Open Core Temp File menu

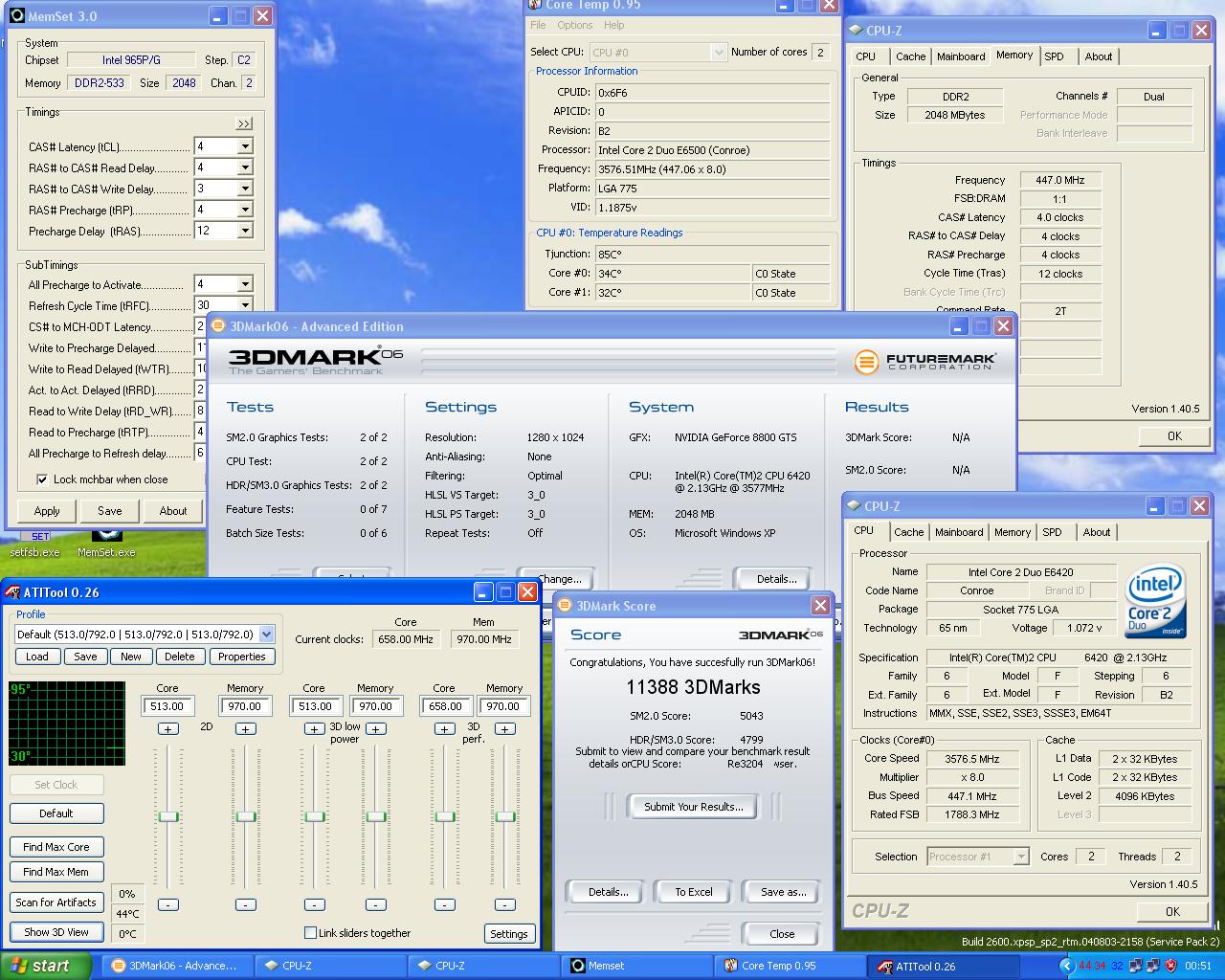click(x=538, y=25)
